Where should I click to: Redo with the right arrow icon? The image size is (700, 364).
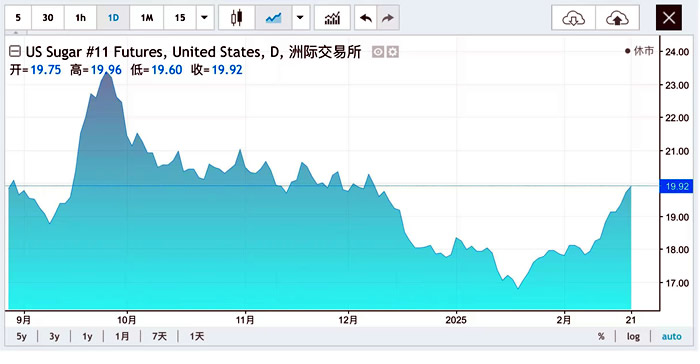(388, 18)
